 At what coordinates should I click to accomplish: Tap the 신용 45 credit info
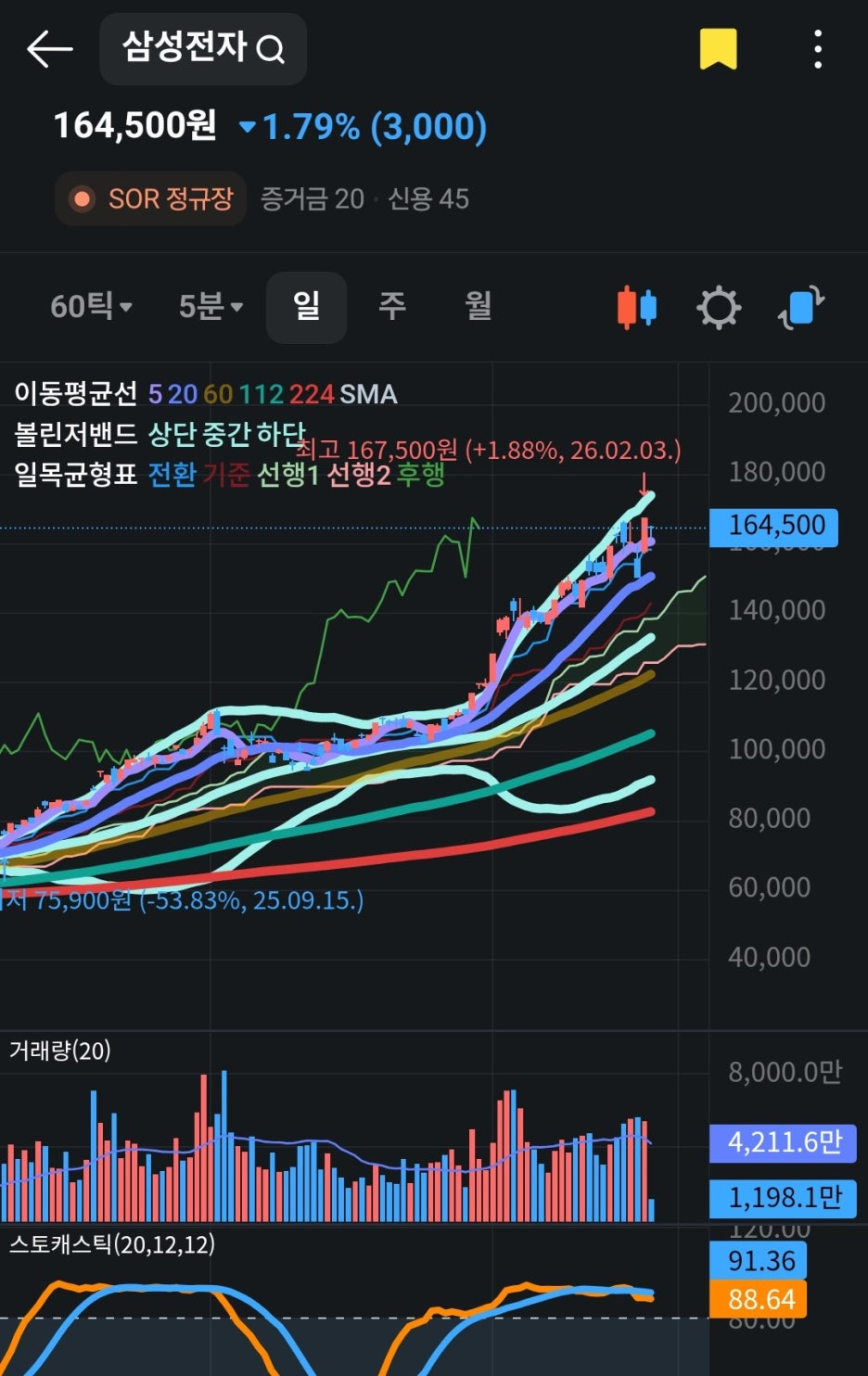[428, 199]
